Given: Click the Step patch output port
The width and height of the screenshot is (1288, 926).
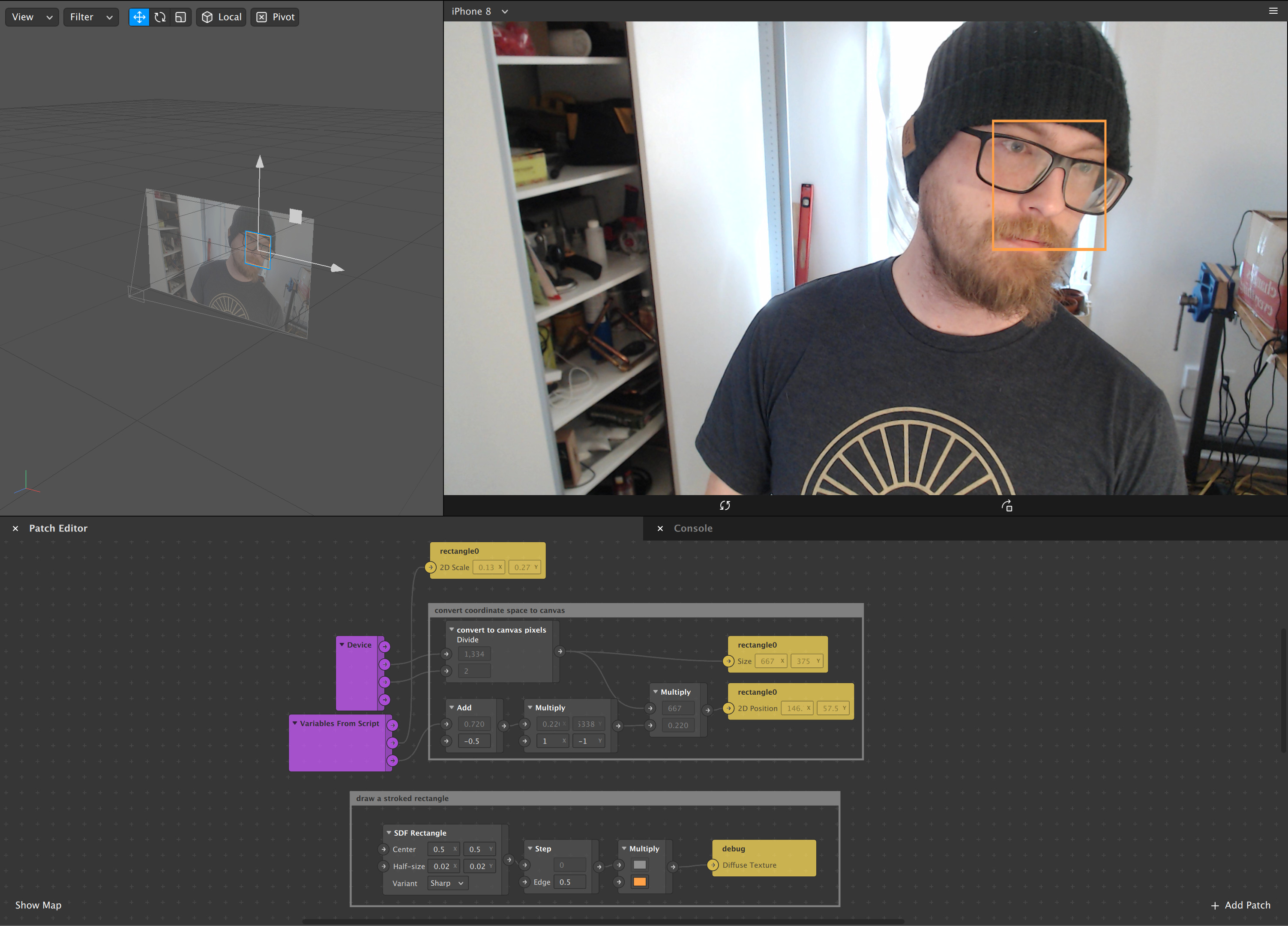Looking at the screenshot, I should tap(599, 867).
